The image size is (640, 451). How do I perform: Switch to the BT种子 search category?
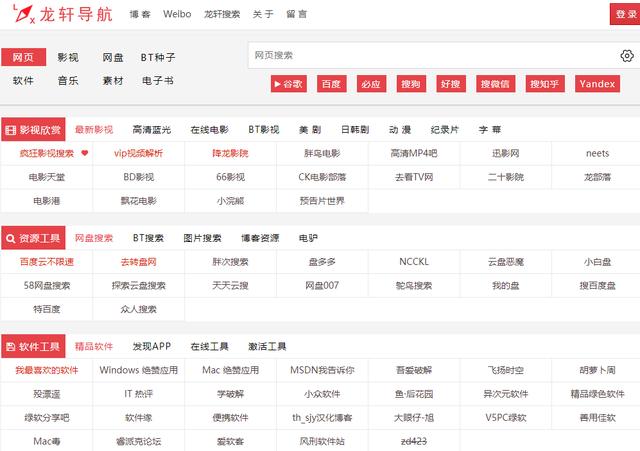tap(158, 57)
